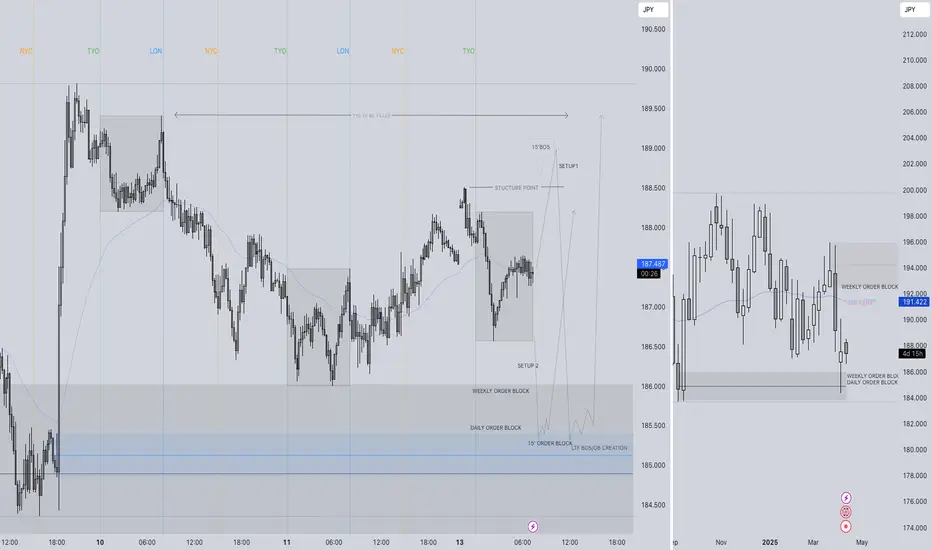This screenshot has width=932, height=550.
Task: Click 200.000 on the right price scale
Action: click(x=914, y=190)
